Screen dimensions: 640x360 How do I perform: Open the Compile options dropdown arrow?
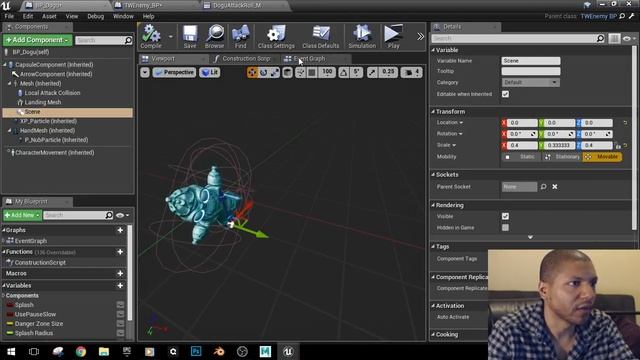click(x=171, y=36)
